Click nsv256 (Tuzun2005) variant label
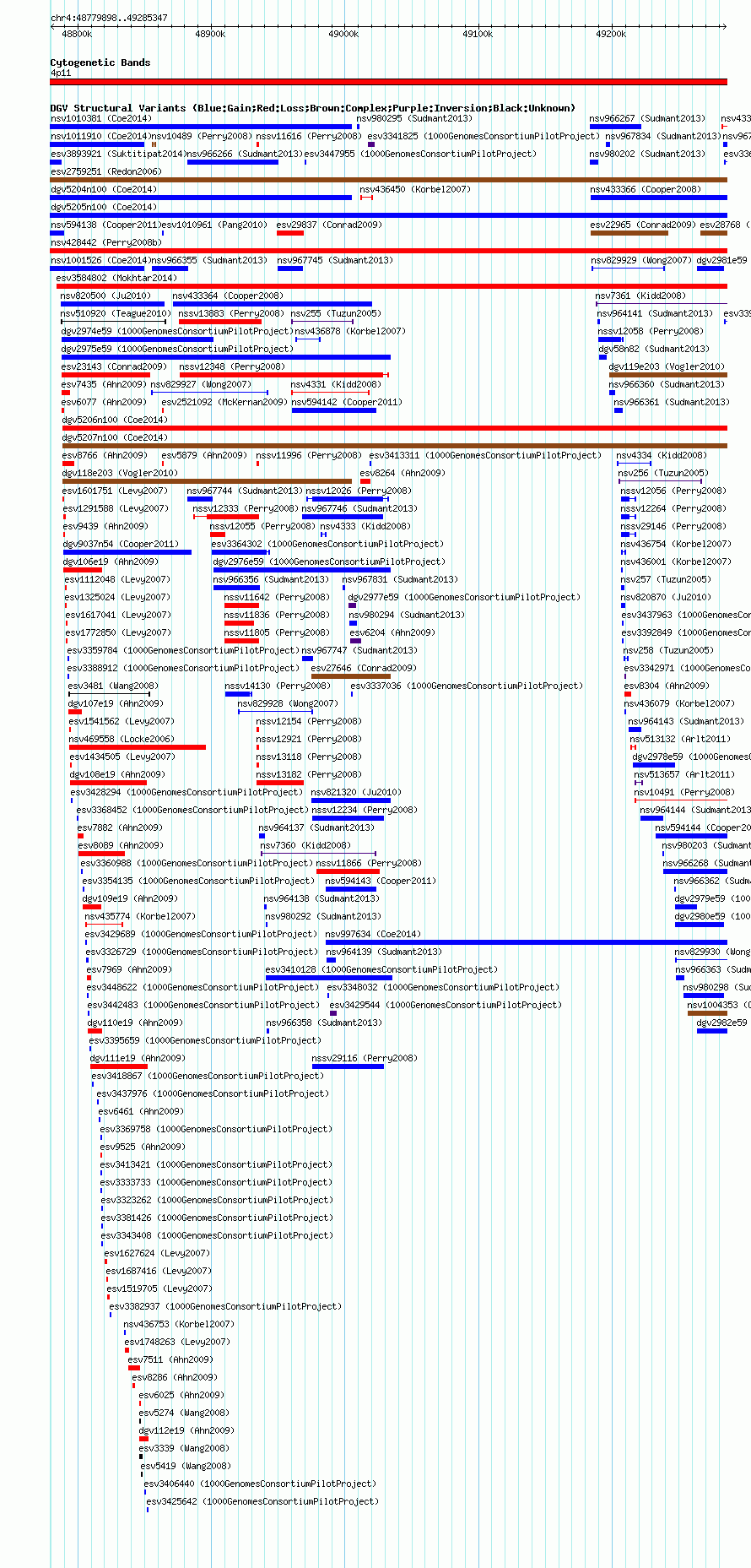This screenshot has height=1568, width=751. pos(663,473)
